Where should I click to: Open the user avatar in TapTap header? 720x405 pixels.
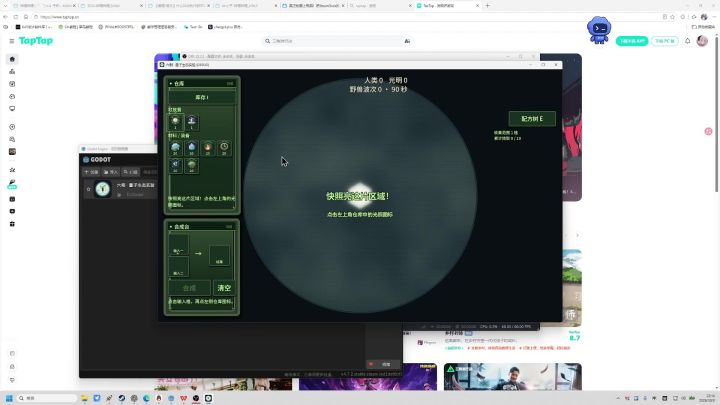pos(702,41)
